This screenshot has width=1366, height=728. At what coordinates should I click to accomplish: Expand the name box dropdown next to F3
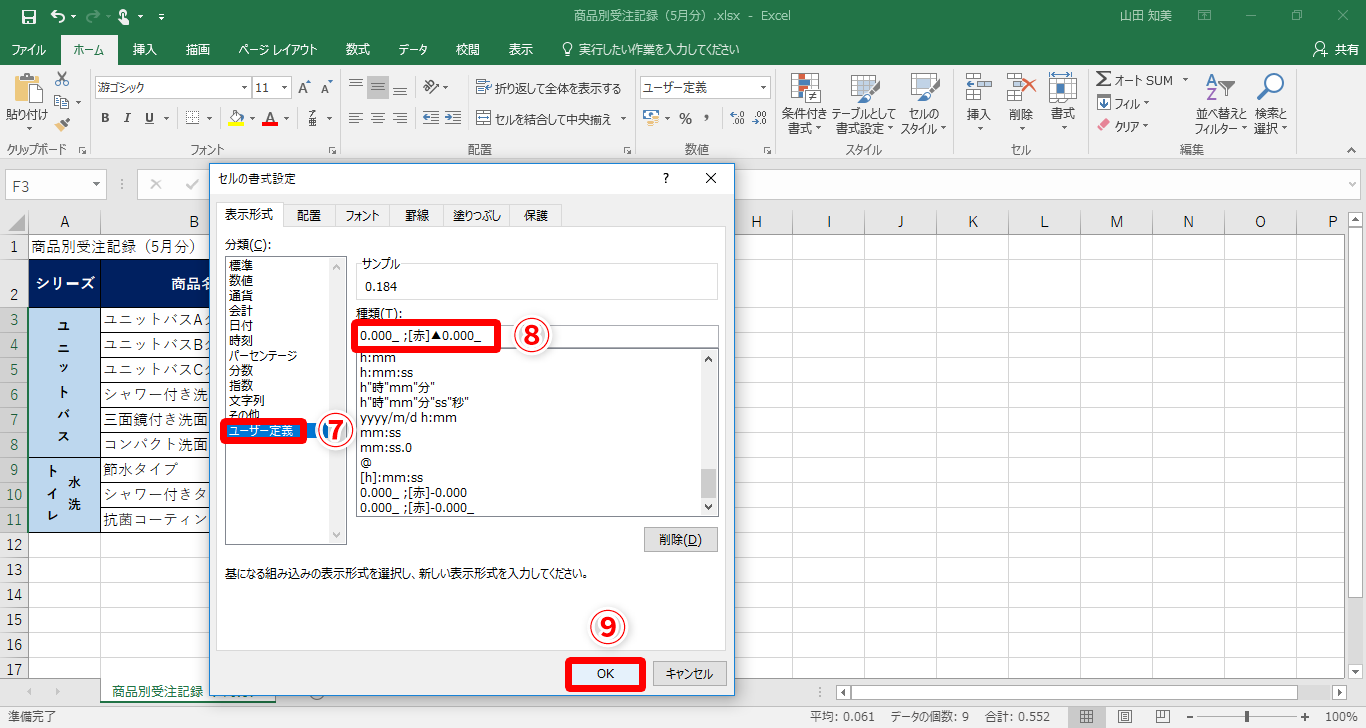pyautogui.click(x=97, y=185)
